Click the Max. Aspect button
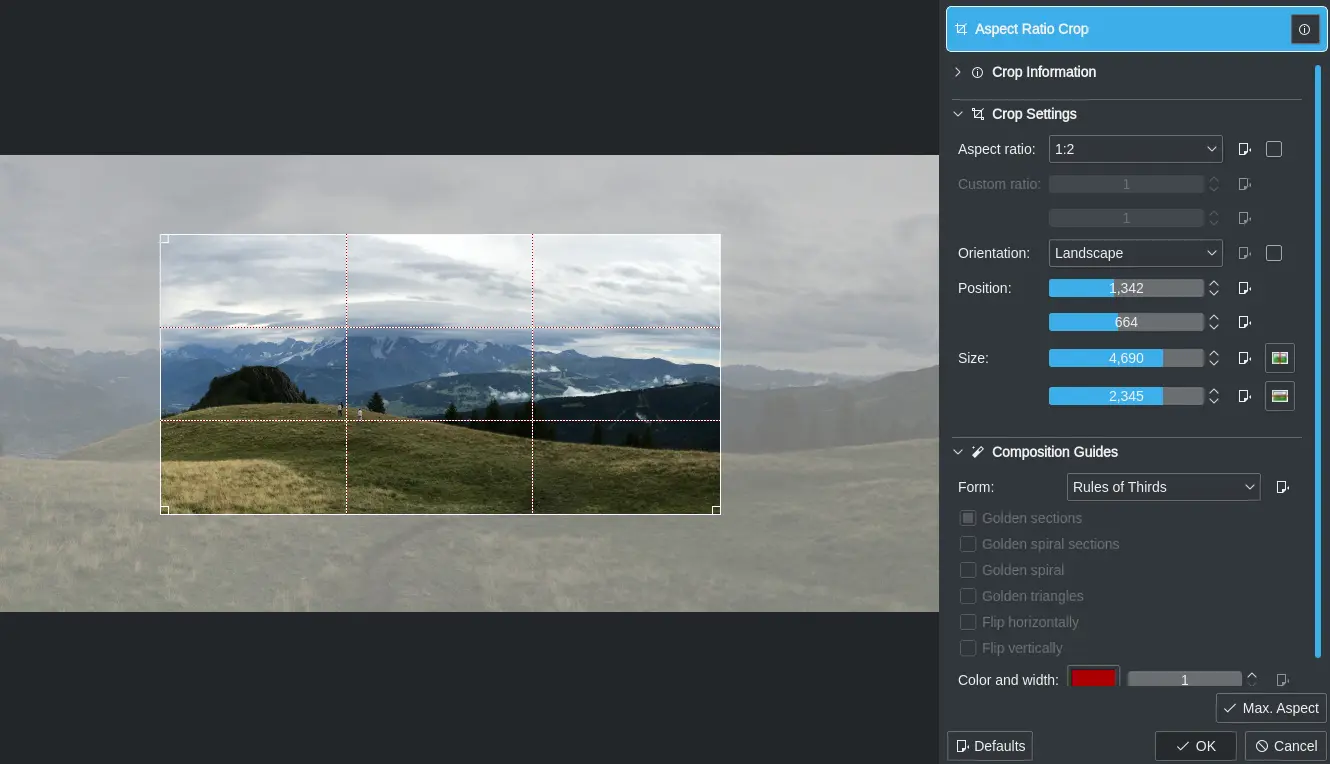The width and height of the screenshot is (1330, 764). [1271, 707]
